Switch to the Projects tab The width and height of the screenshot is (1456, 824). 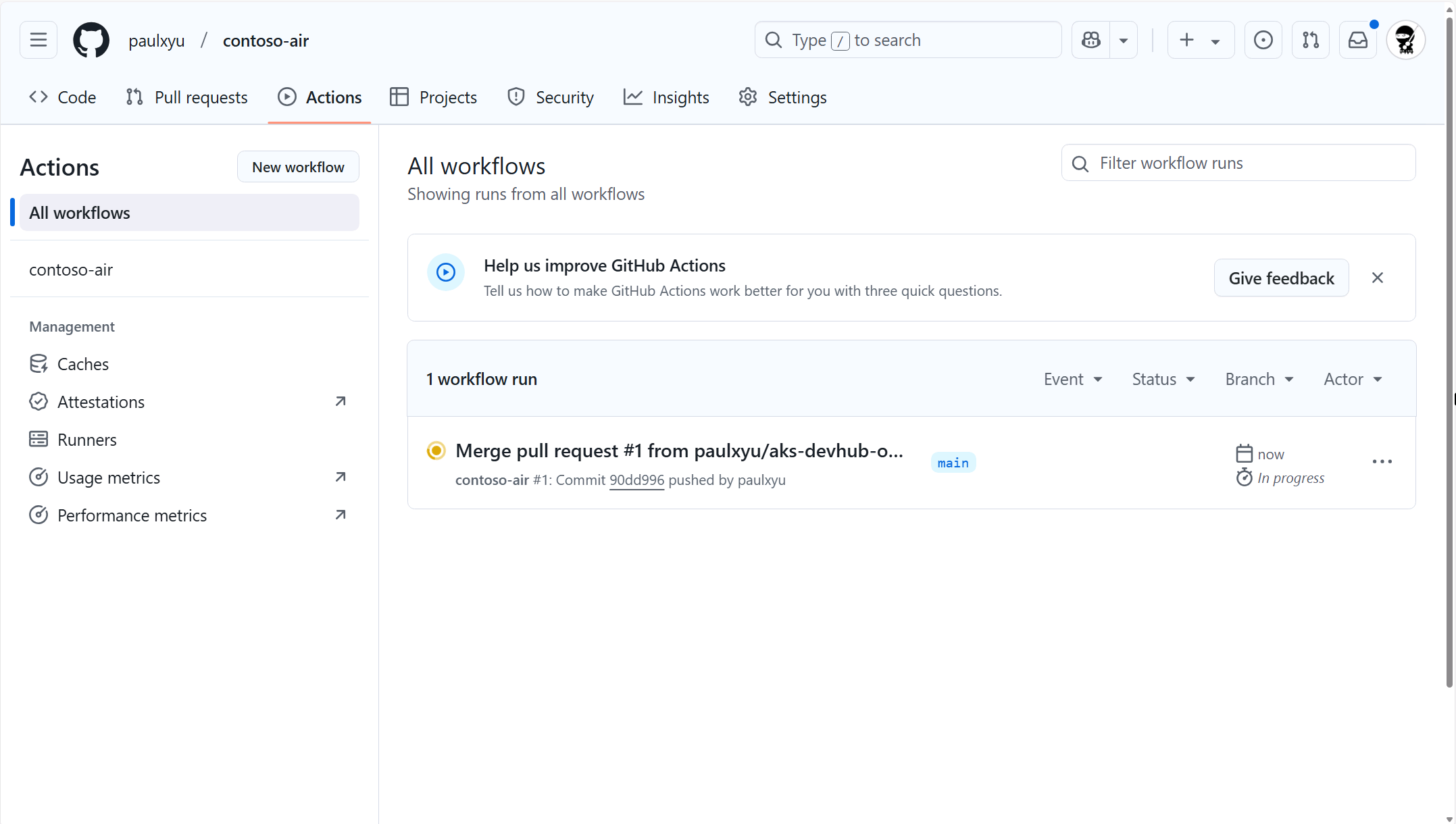(433, 97)
